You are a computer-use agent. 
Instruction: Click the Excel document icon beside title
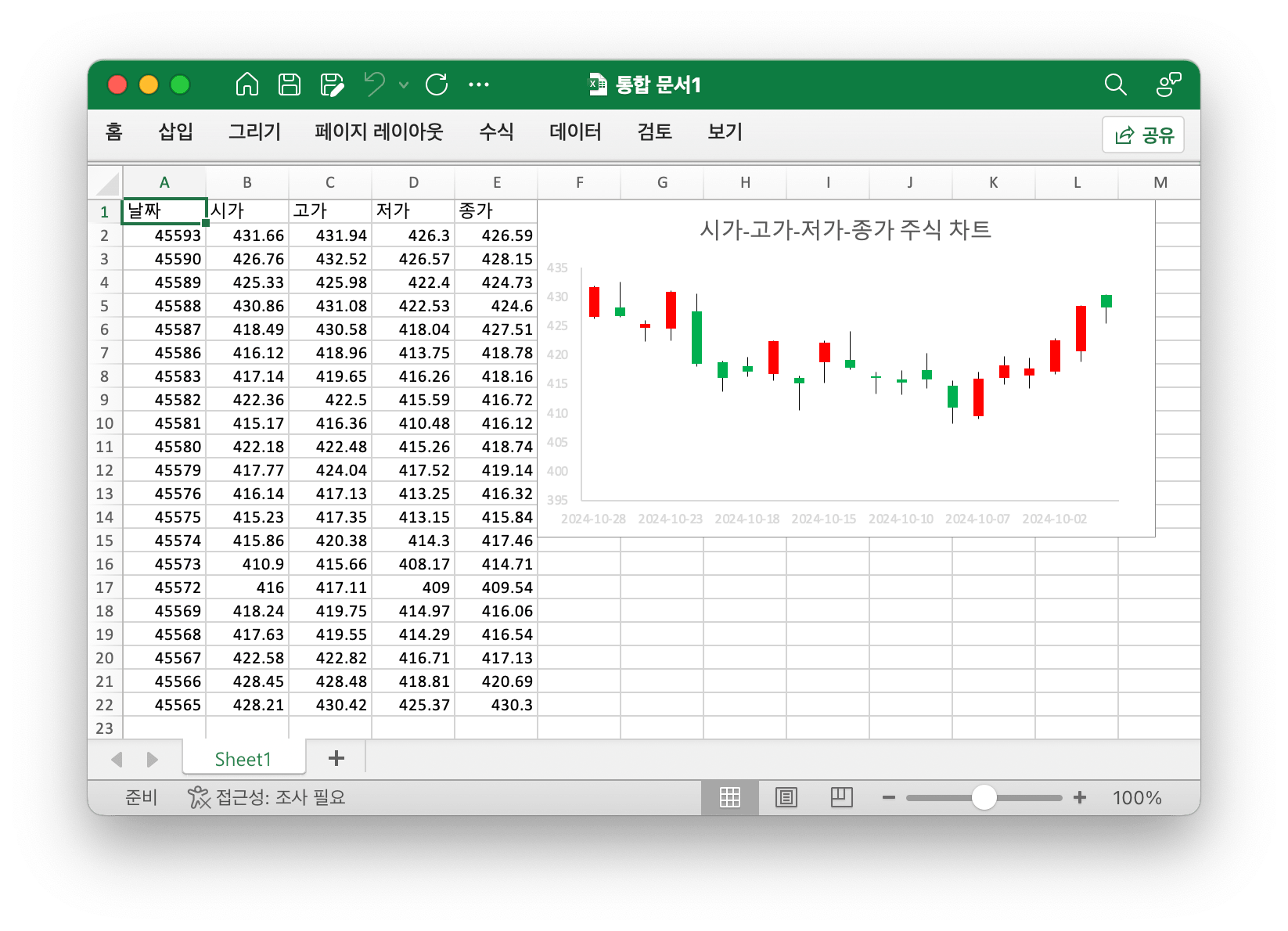coord(598,84)
